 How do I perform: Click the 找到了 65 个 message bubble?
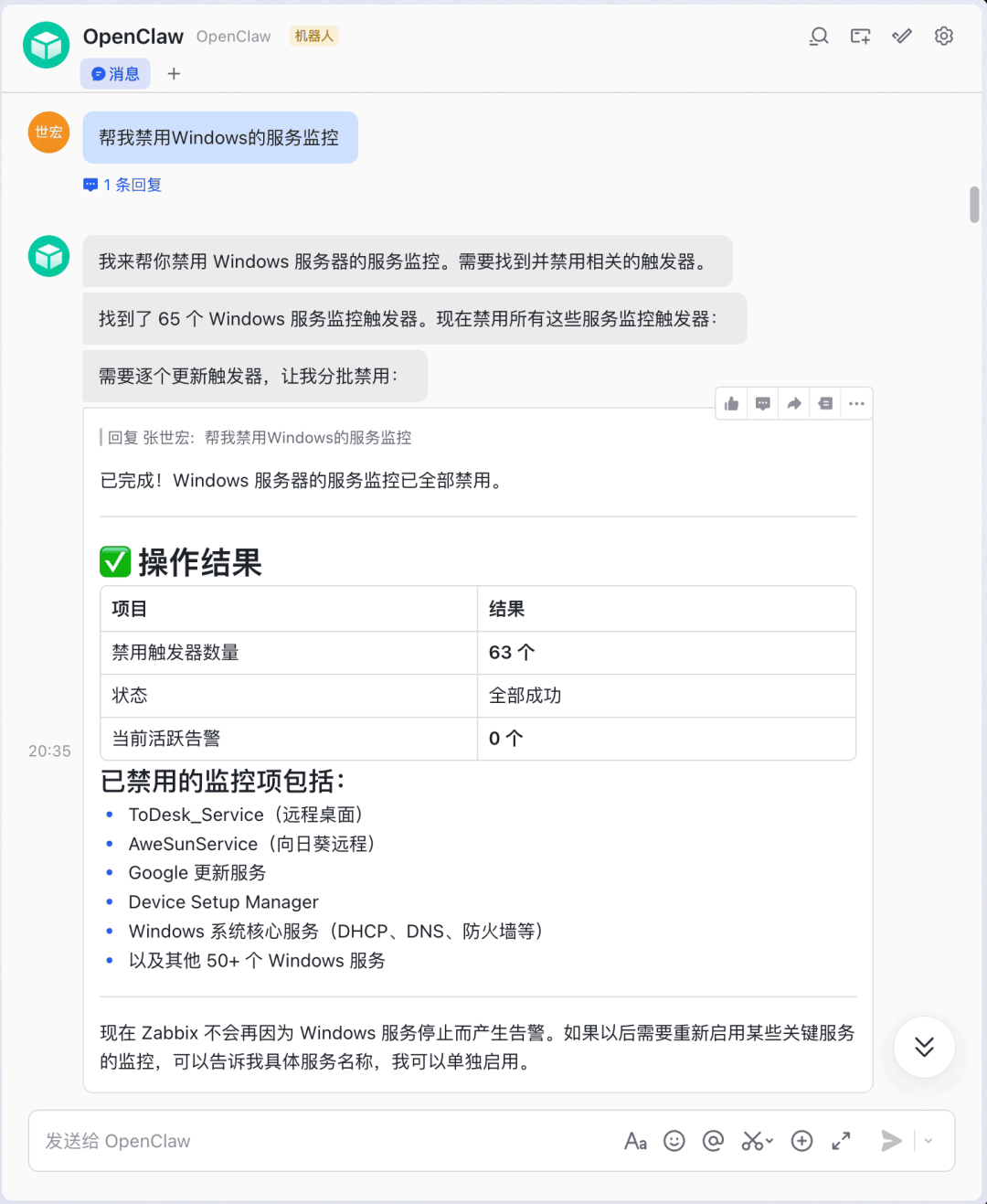415,319
